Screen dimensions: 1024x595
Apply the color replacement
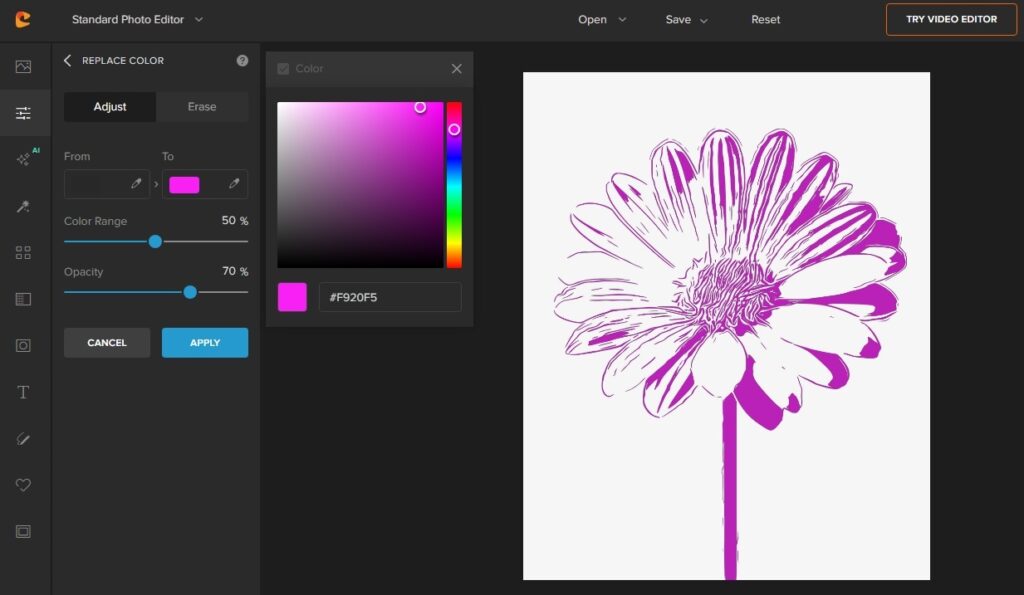204,342
